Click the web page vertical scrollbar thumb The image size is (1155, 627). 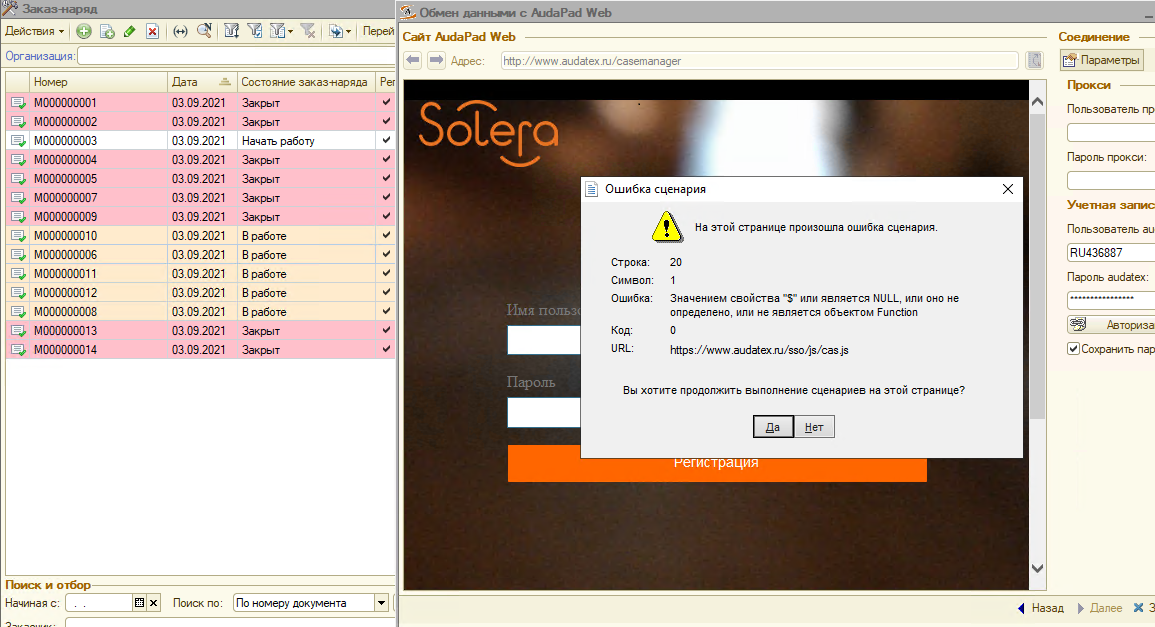click(x=1037, y=265)
